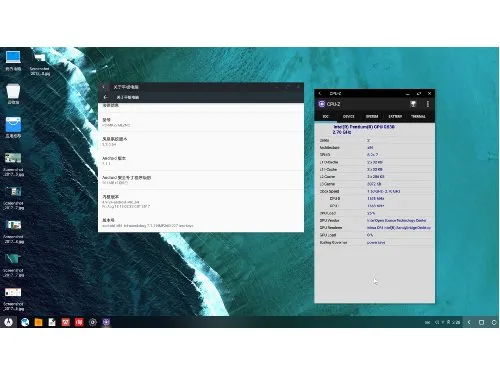Open the CPU-Z three-dot overflow menu

tap(428, 104)
